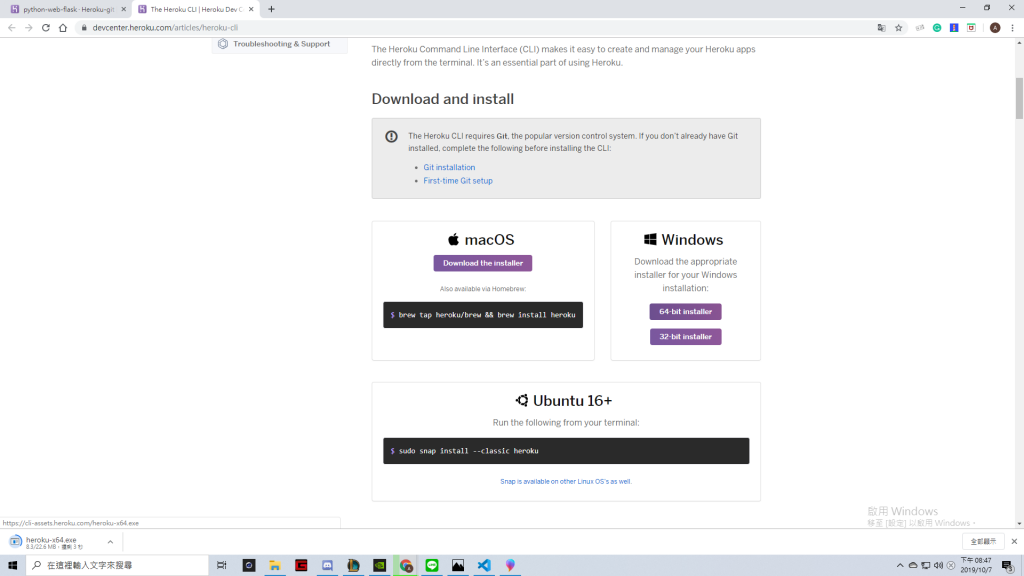Open the volume control in system tray
Viewport: 1024px width, 576px height.
point(938,566)
